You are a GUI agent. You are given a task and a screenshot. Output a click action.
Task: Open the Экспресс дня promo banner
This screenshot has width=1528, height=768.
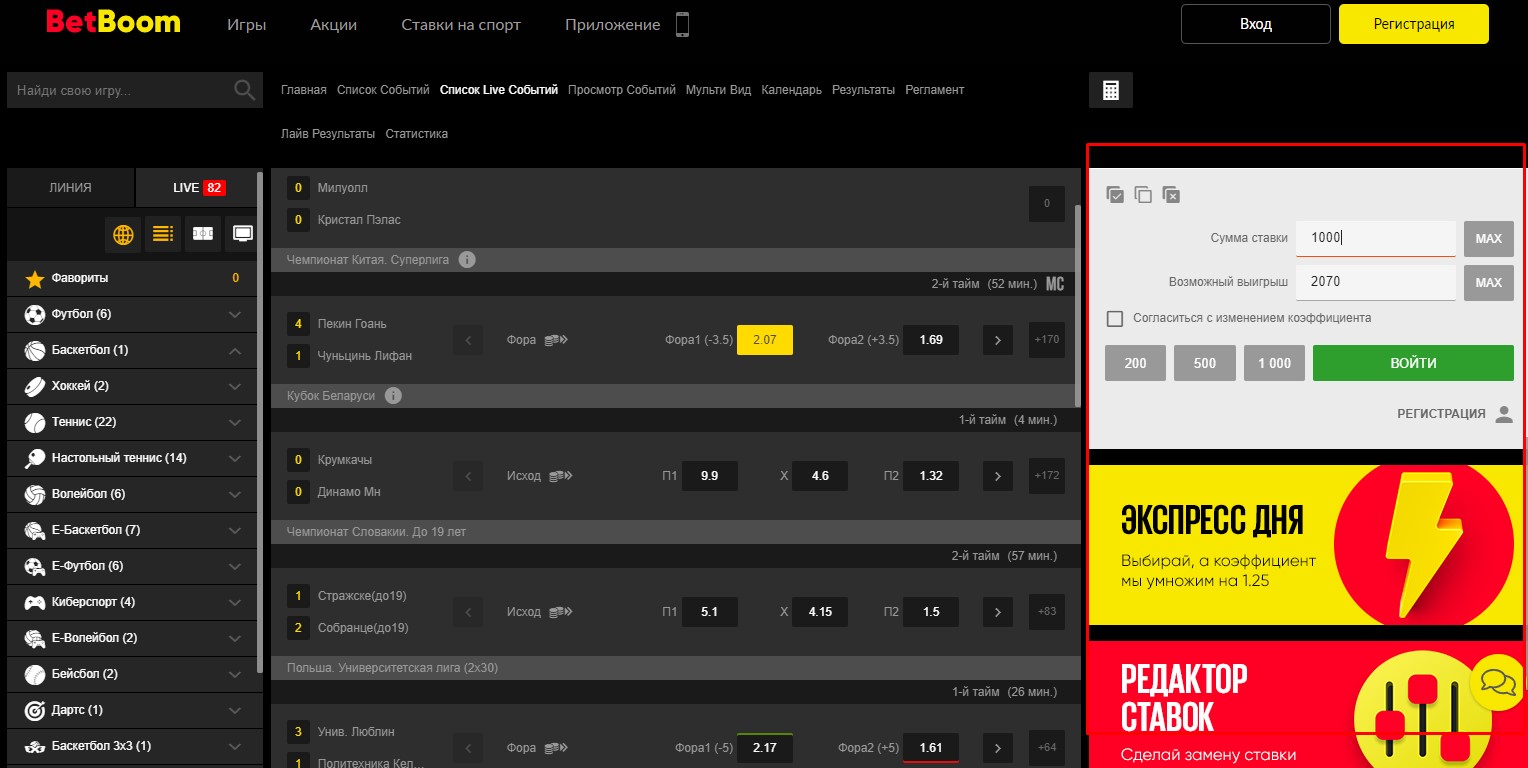[1305, 545]
